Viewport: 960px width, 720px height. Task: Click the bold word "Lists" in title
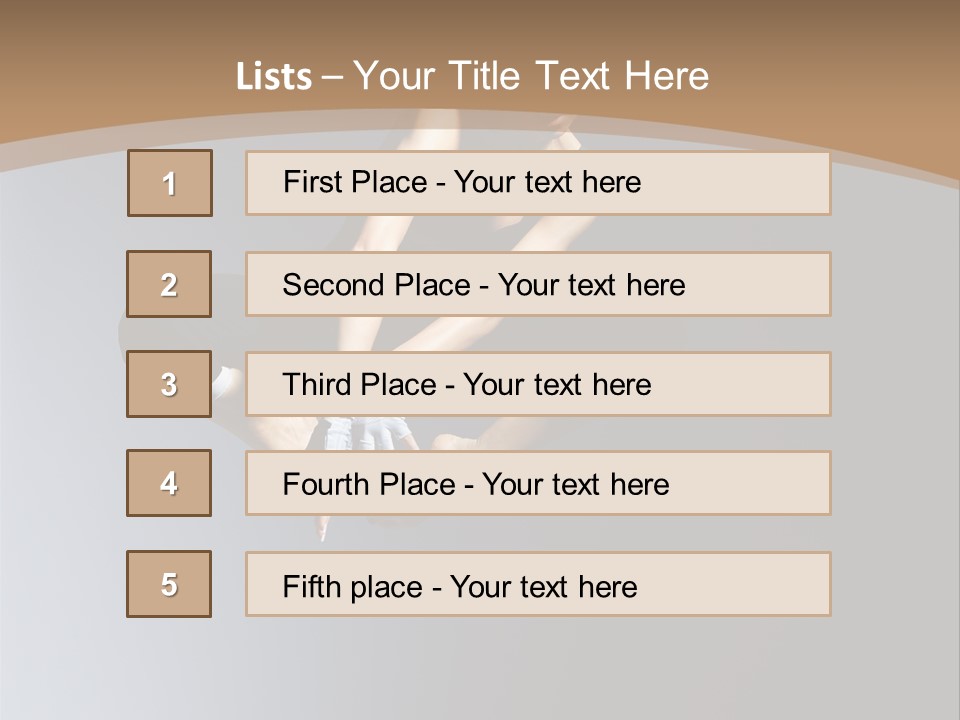274,76
